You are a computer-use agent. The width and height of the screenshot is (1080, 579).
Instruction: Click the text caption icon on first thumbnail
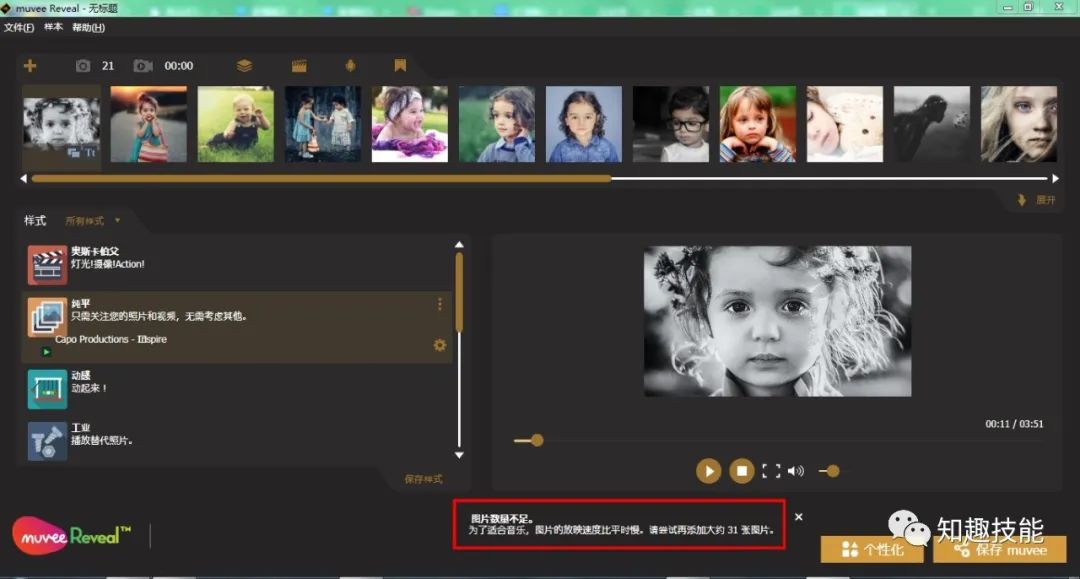tap(91, 153)
